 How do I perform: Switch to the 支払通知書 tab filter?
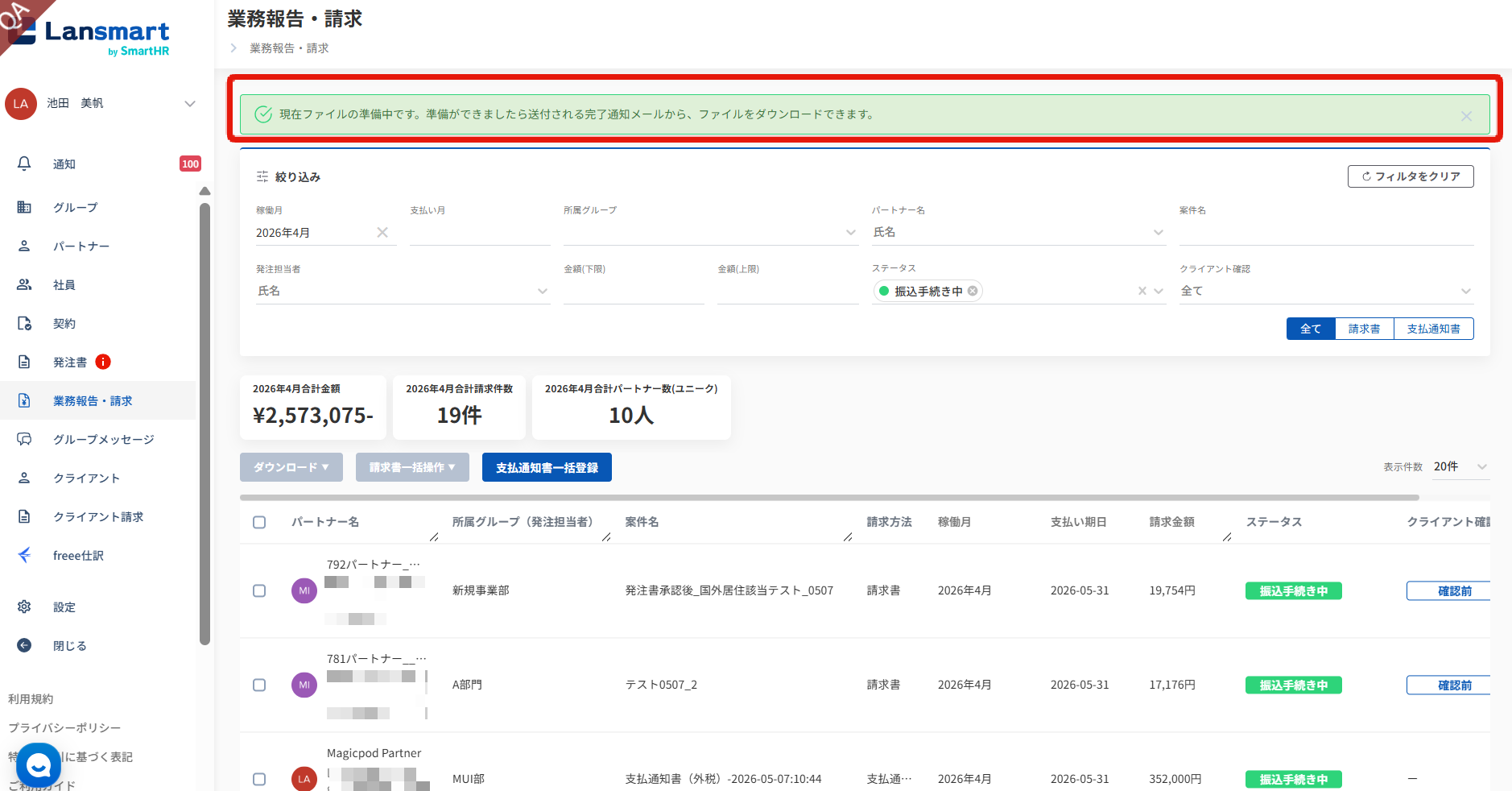tap(1433, 329)
